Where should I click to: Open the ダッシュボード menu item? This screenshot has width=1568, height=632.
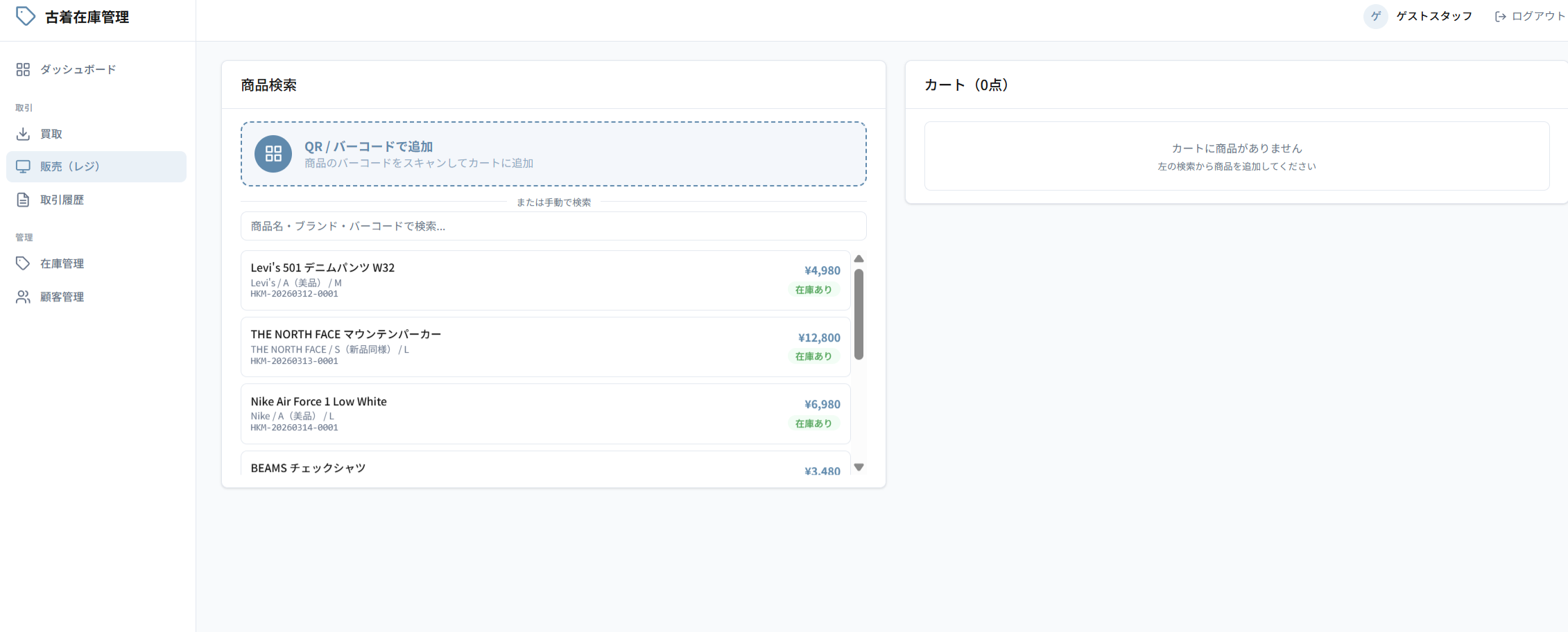coord(78,69)
